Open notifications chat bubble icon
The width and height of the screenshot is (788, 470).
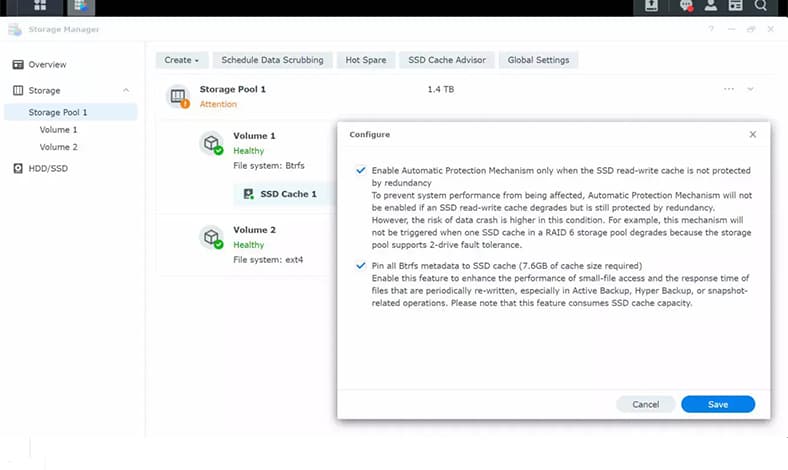tap(686, 6)
